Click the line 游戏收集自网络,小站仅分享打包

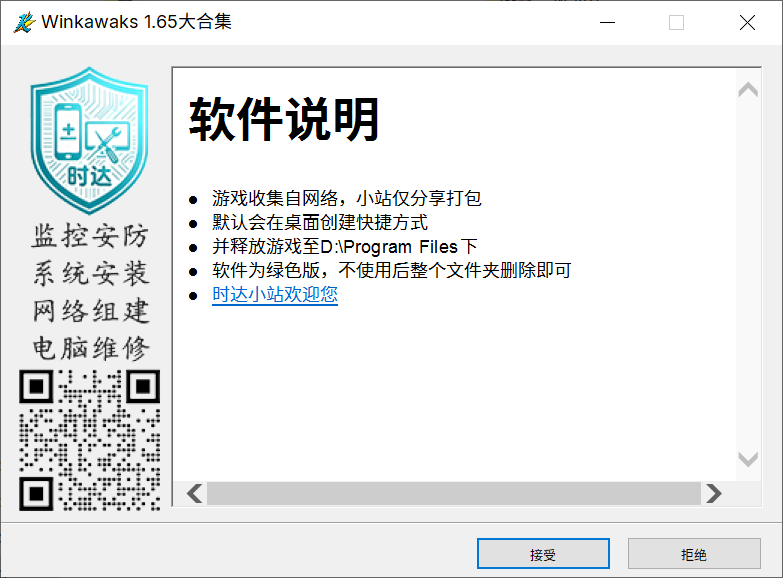click(347, 198)
